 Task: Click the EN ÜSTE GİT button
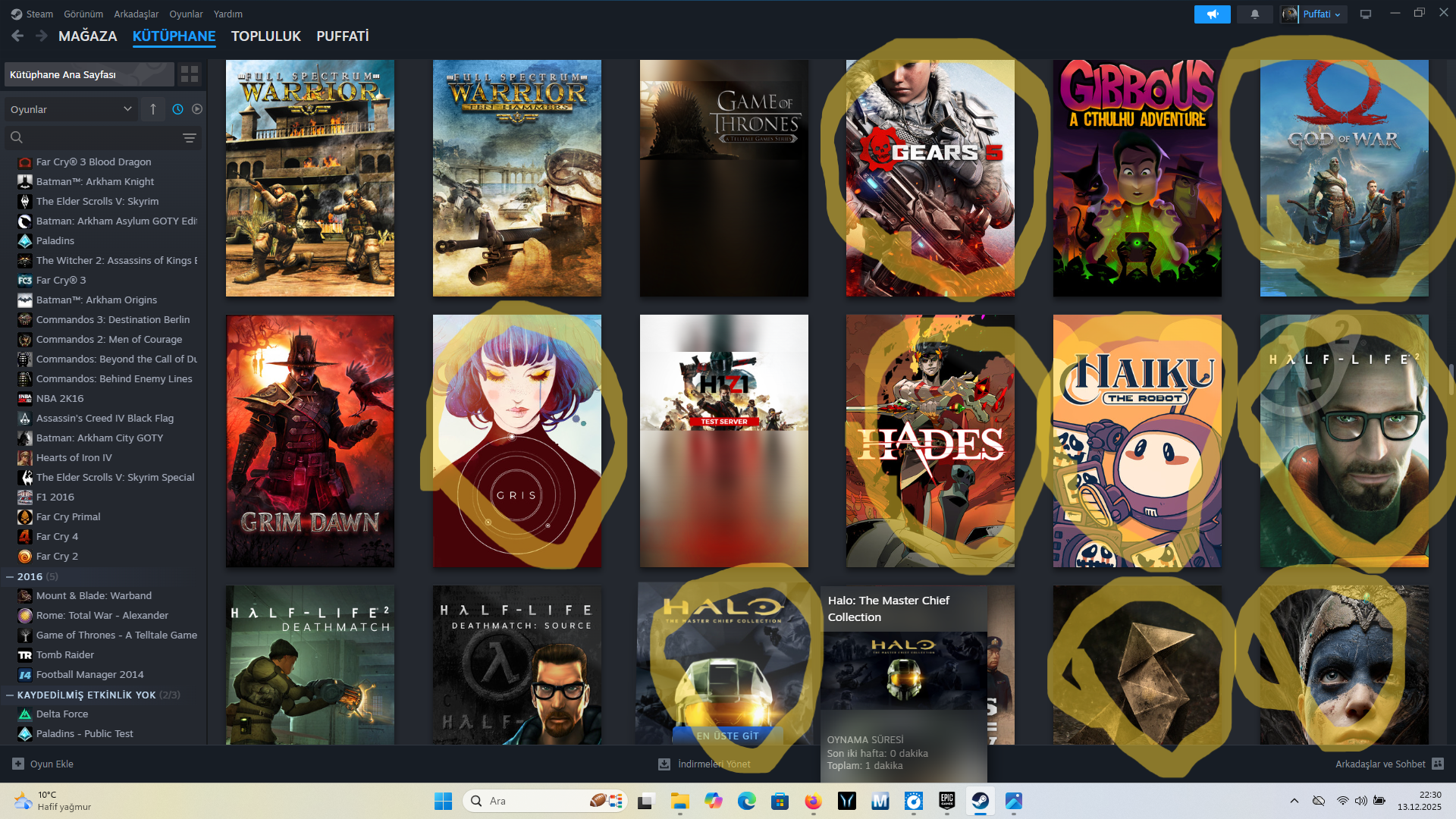(727, 736)
